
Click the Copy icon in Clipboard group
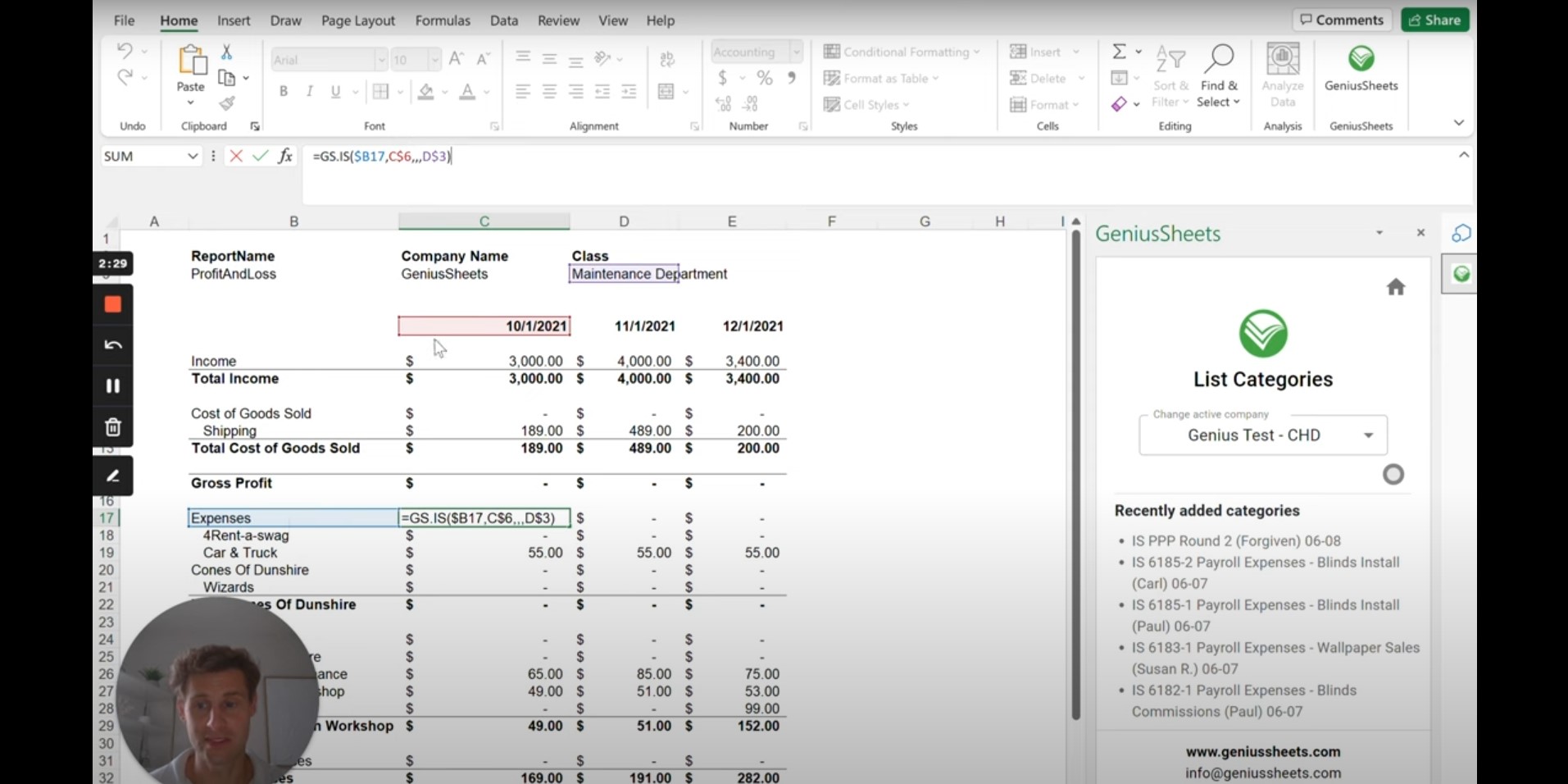227,78
